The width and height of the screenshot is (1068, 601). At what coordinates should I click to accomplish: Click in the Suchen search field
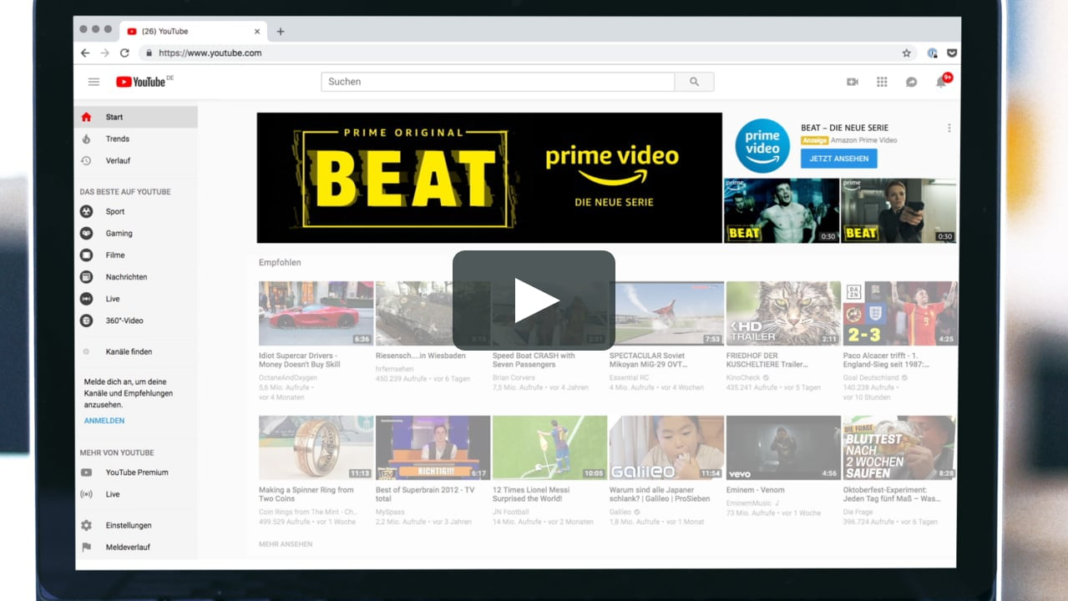click(498, 82)
